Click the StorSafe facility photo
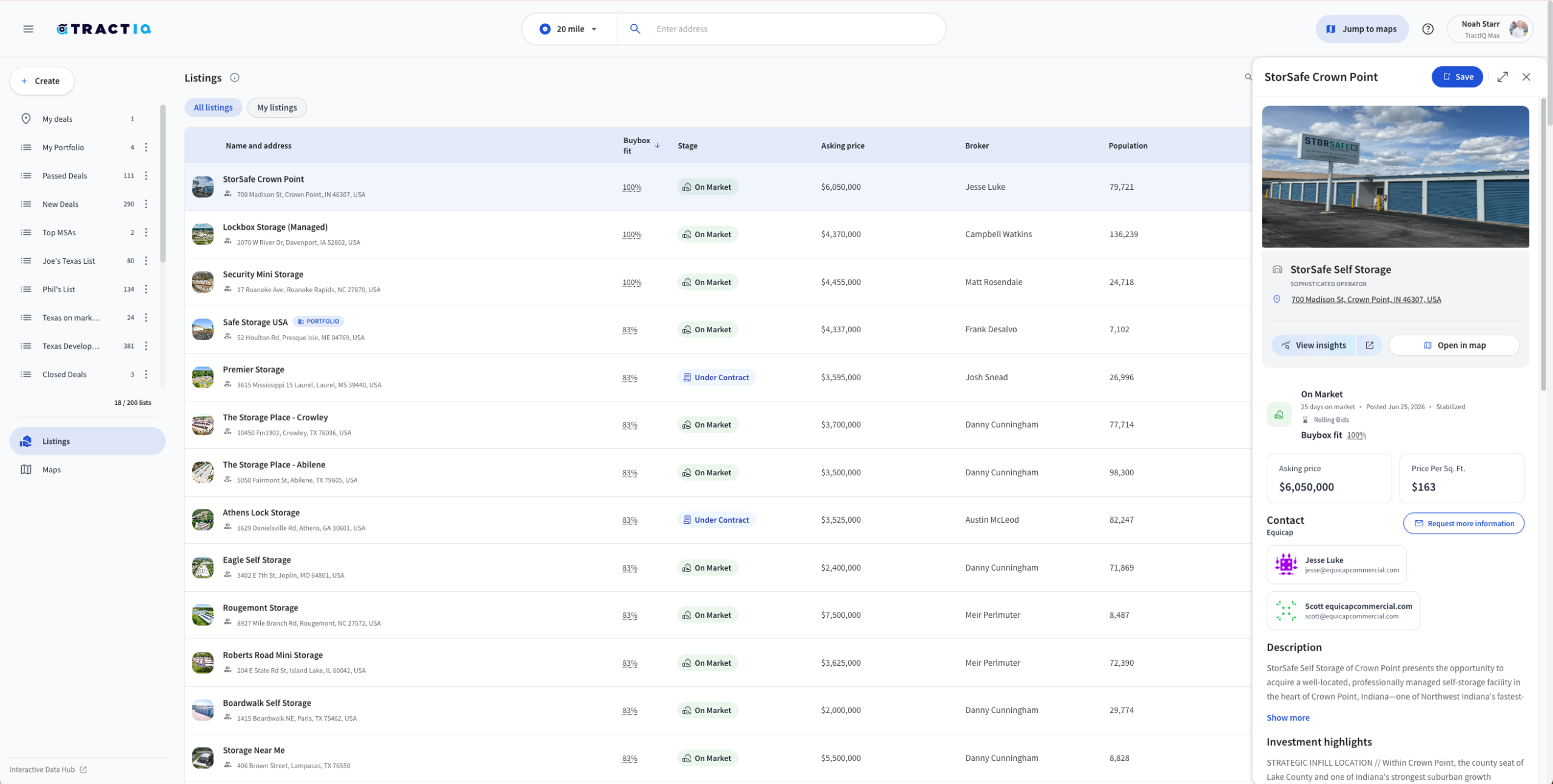Screen dimensions: 1553x784 coord(1395,176)
